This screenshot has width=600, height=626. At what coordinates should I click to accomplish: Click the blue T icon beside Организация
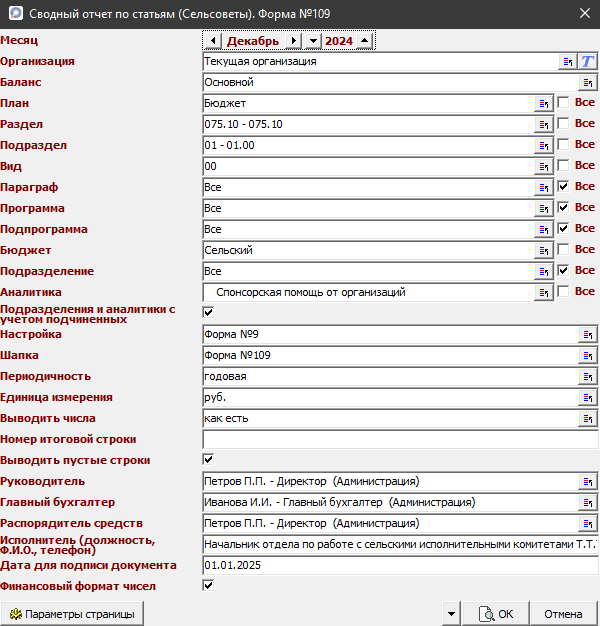click(588, 61)
